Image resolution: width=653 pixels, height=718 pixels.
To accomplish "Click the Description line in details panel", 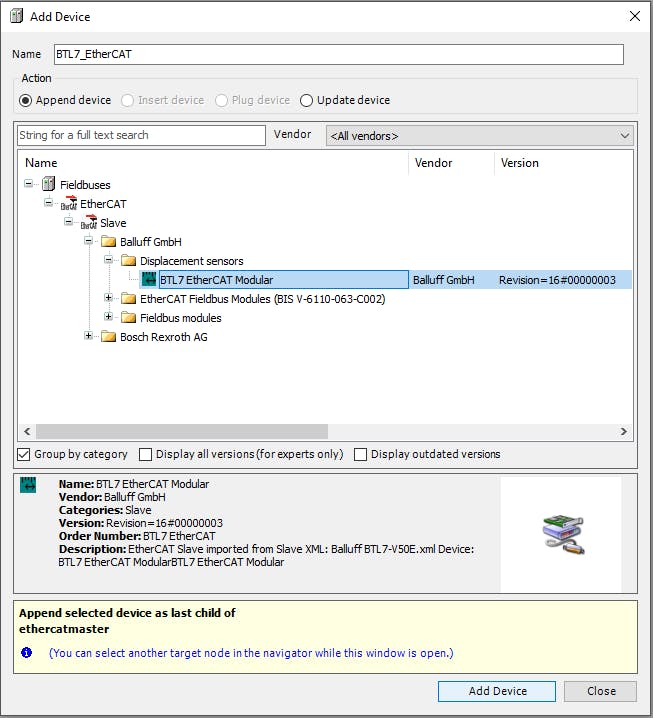I will pyautogui.click(x=266, y=555).
